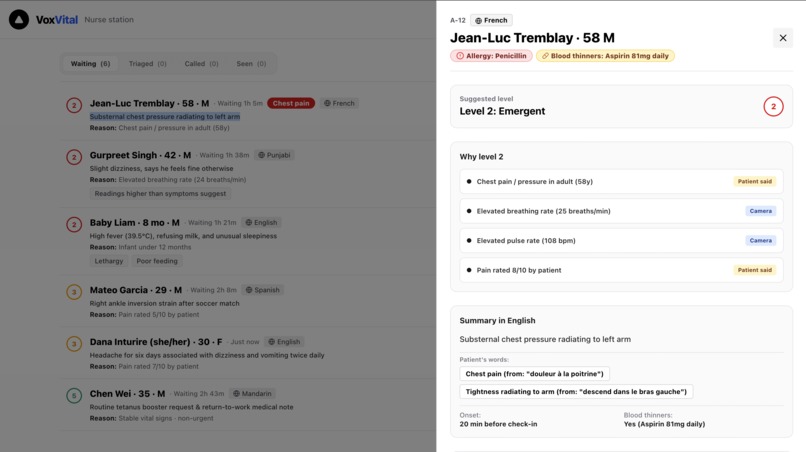Switch to the Triaged (0) tab
The image size is (806, 452).
(x=148, y=64)
